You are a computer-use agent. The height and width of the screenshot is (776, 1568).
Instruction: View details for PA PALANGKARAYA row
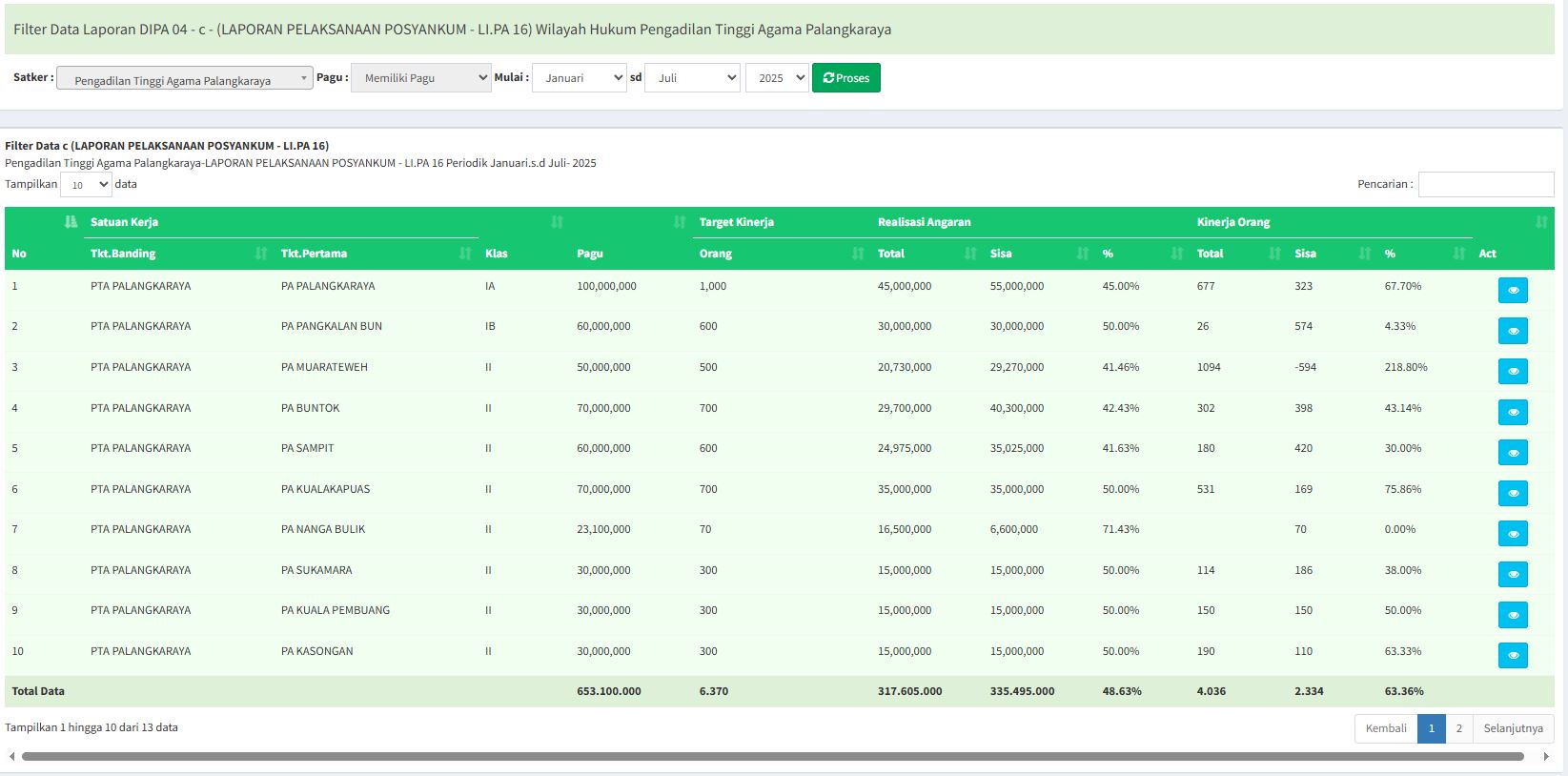coord(1513,290)
